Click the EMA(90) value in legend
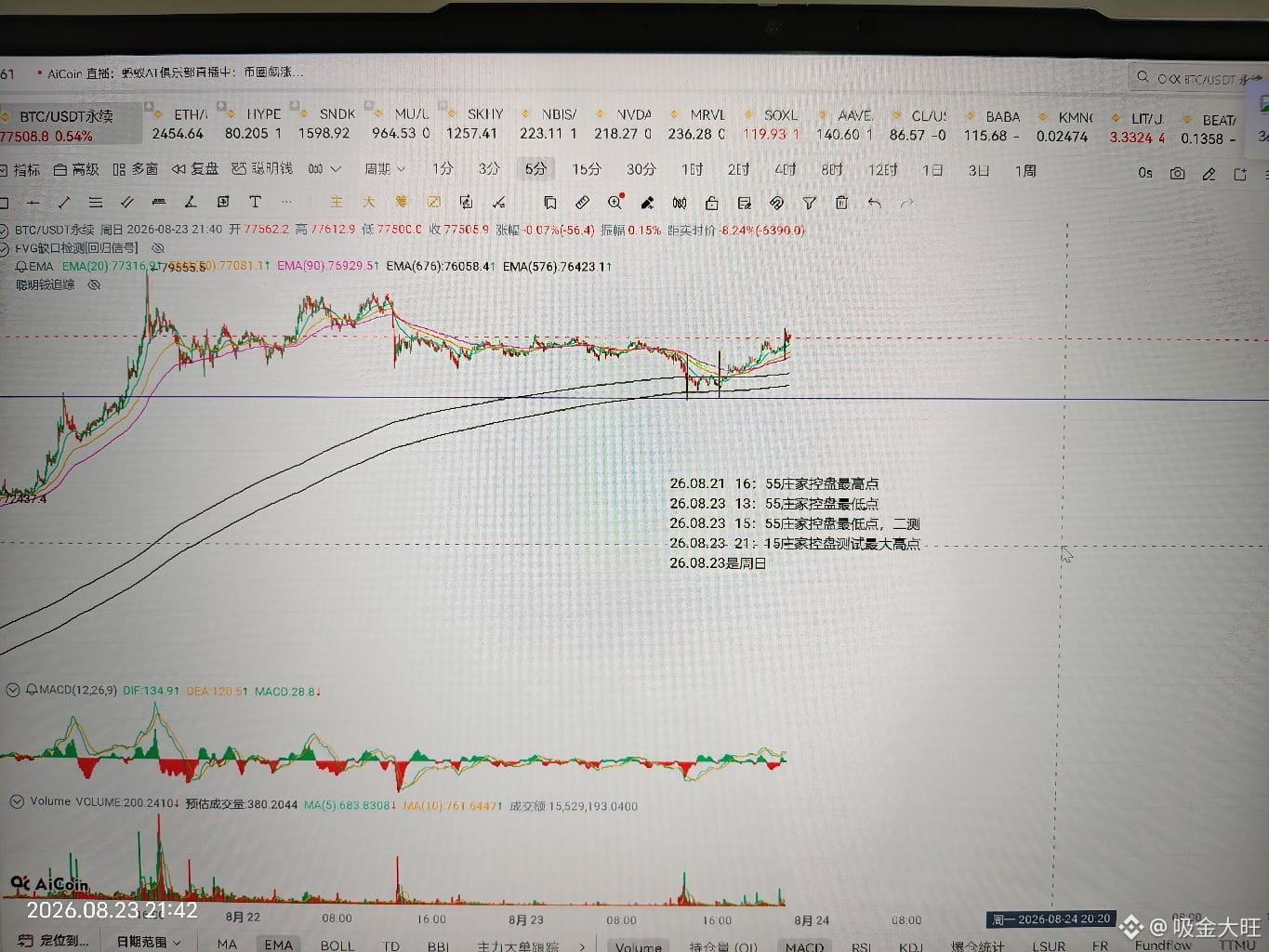The height and width of the screenshot is (952, 1269). pos(328,266)
